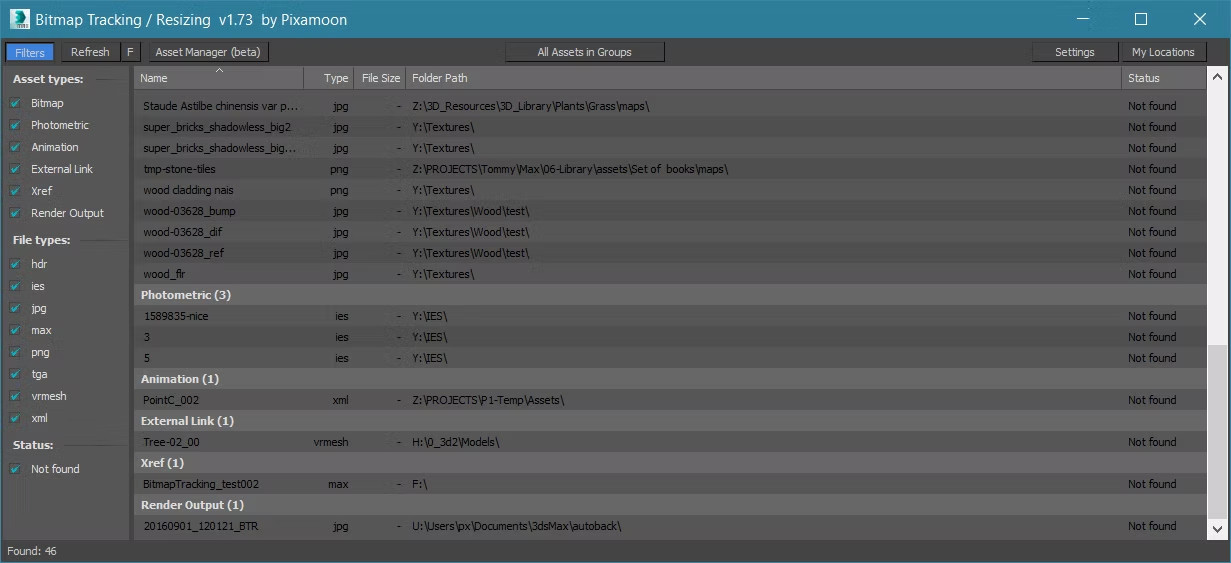Sort by the Folder Path column header
Image resolution: width=1231 pixels, height=563 pixels.
[x=763, y=78]
